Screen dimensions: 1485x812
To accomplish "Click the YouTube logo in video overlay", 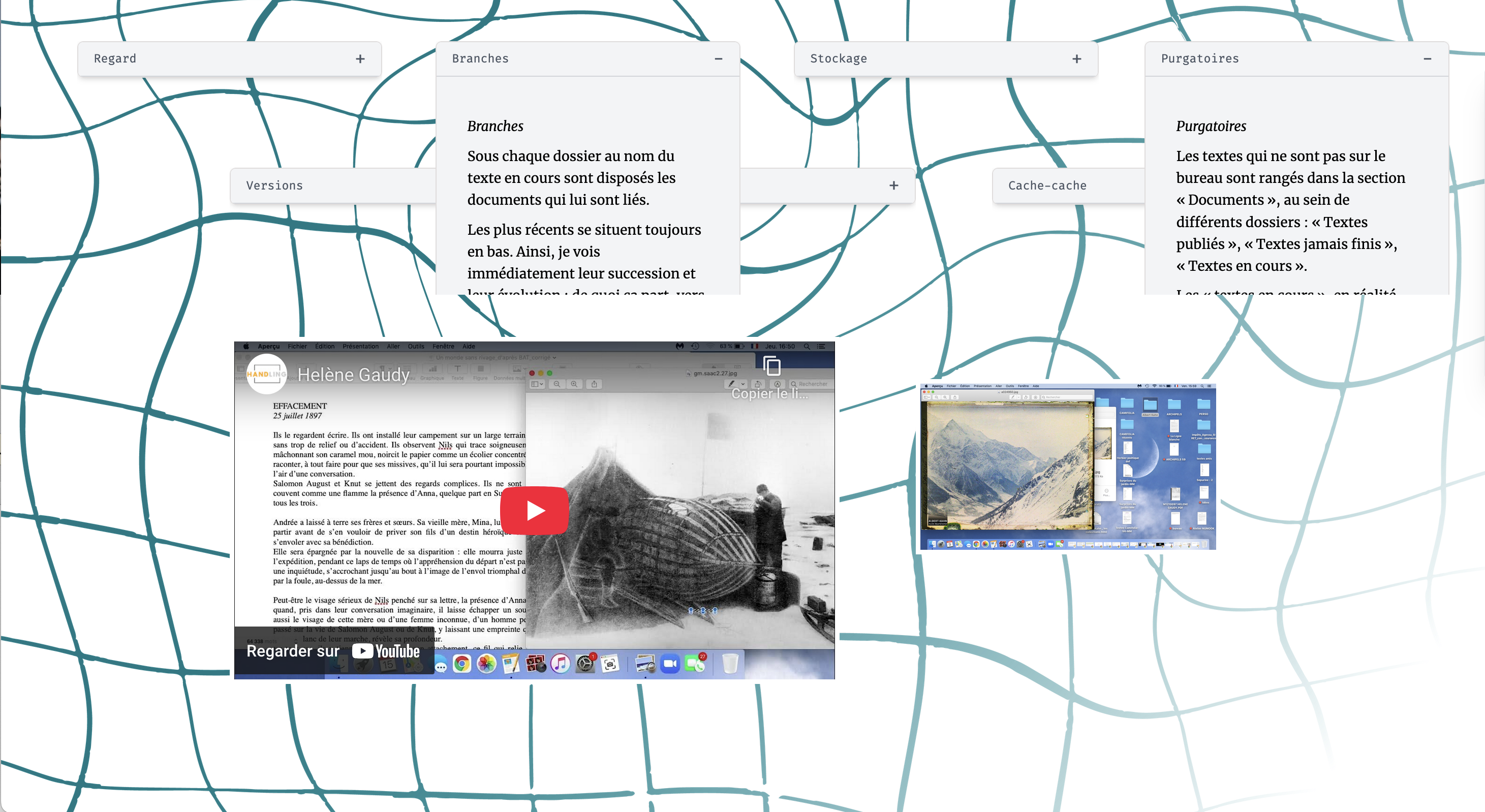I will pos(386,651).
